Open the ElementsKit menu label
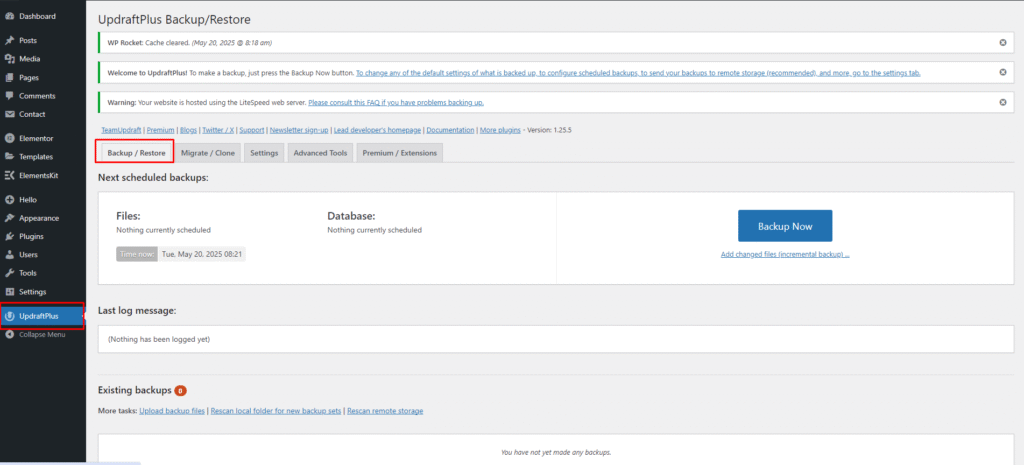The image size is (1024, 465). tap(39, 175)
